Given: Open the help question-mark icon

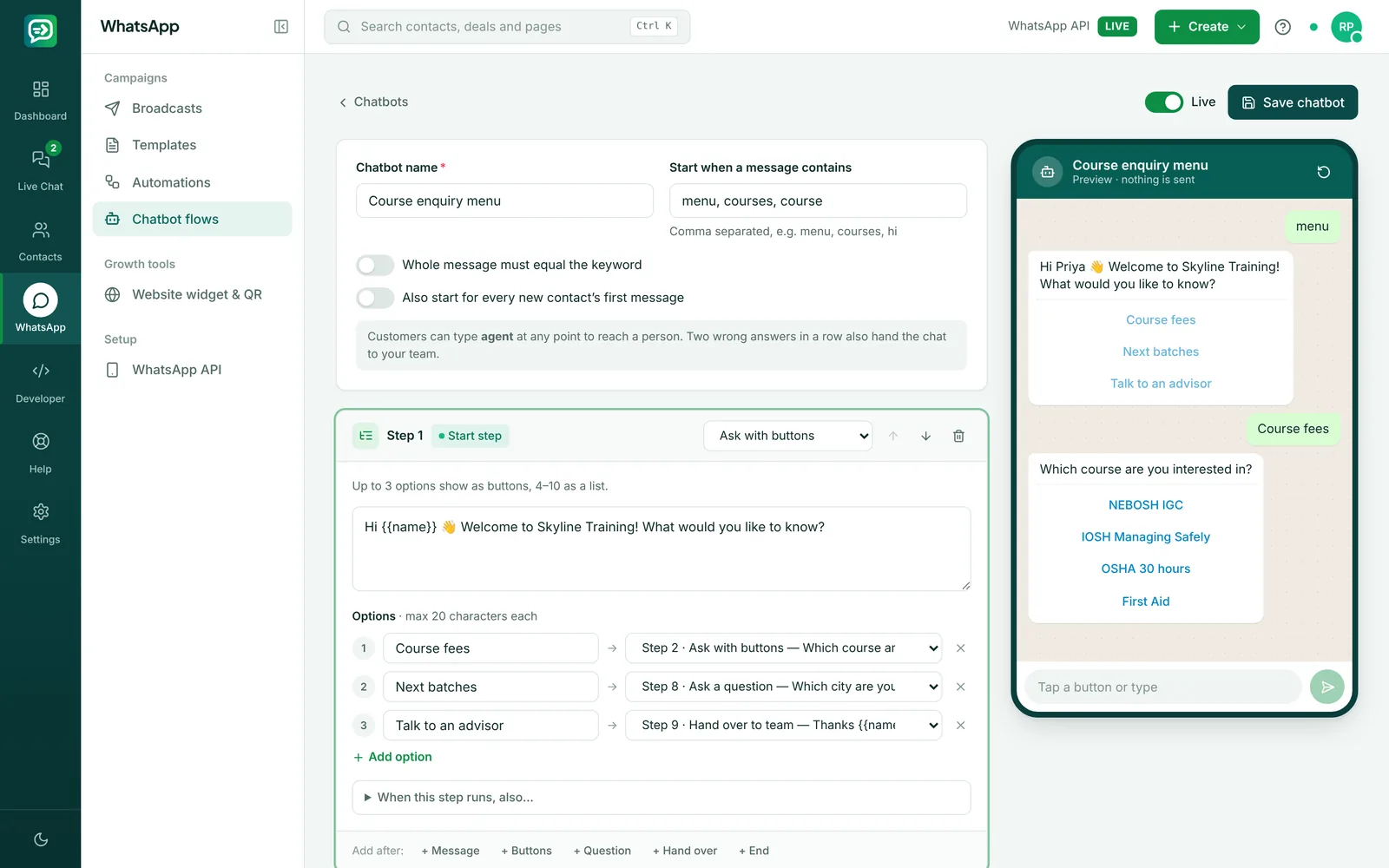Looking at the screenshot, I should 1282,27.
